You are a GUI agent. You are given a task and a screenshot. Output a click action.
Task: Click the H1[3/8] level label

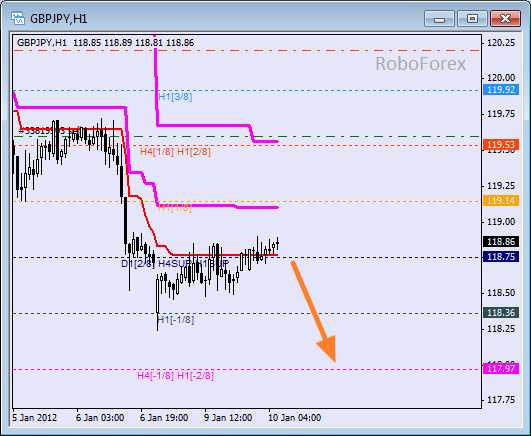[175, 97]
